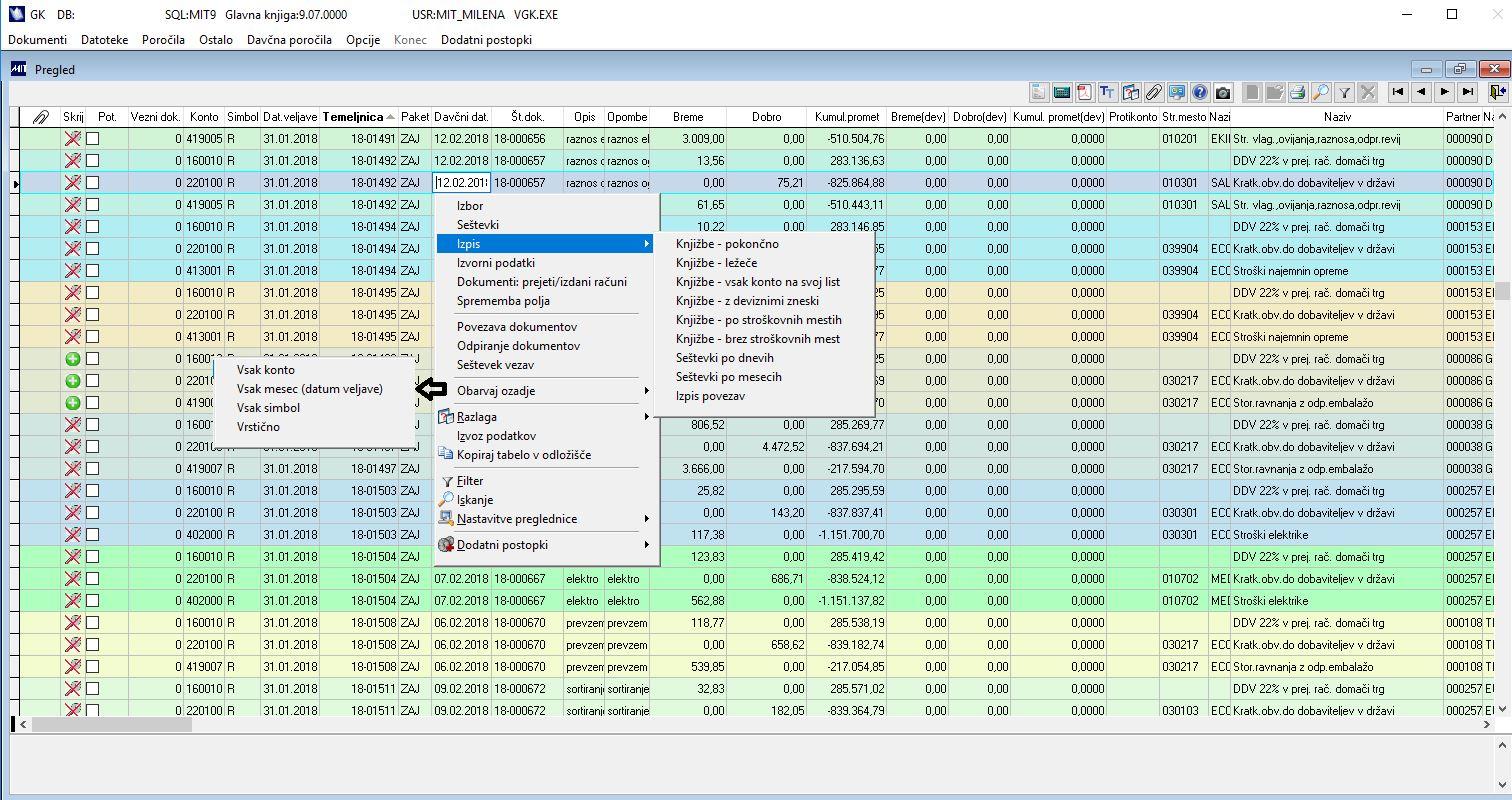The height and width of the screenshot is (800, 1512).
Task: Click the camera screenshot toolbar icon
Action: (1222, 92)
